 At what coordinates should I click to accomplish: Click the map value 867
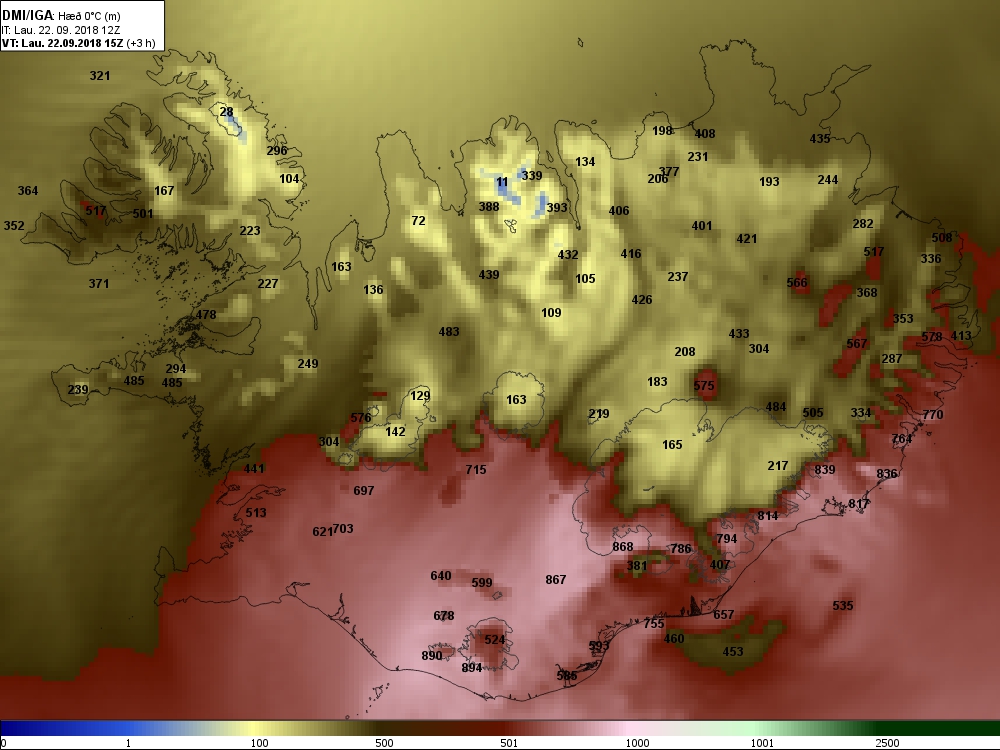coord(555,580)
